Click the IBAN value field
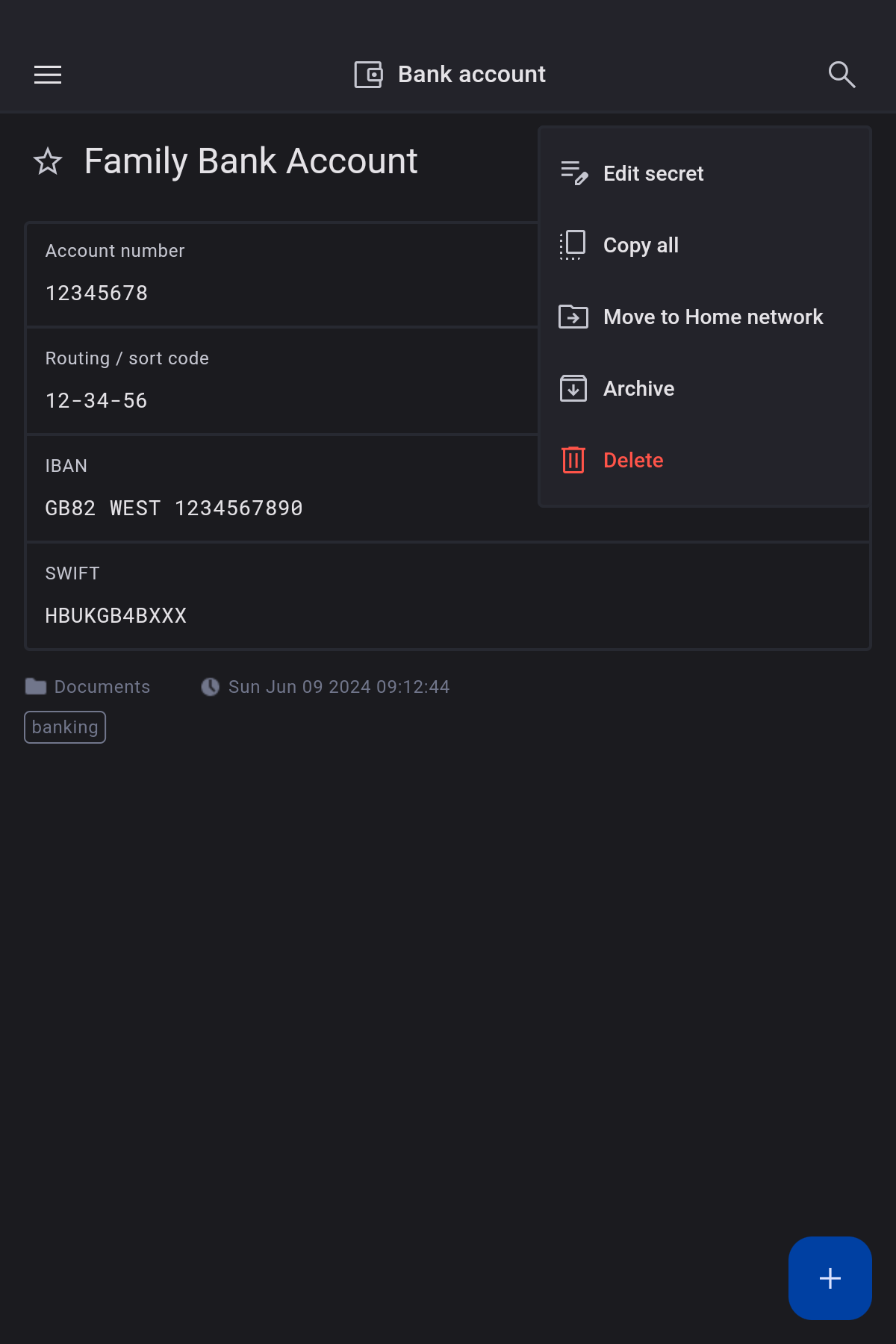The image size is (896, 1344). (x=174, y=508)
